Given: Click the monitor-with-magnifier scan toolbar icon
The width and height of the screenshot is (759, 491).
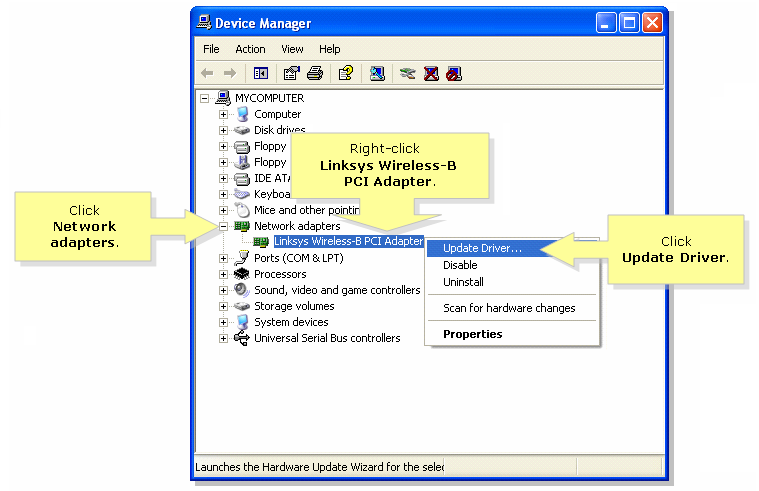Looking at the screenshot, I should point(377,74).
